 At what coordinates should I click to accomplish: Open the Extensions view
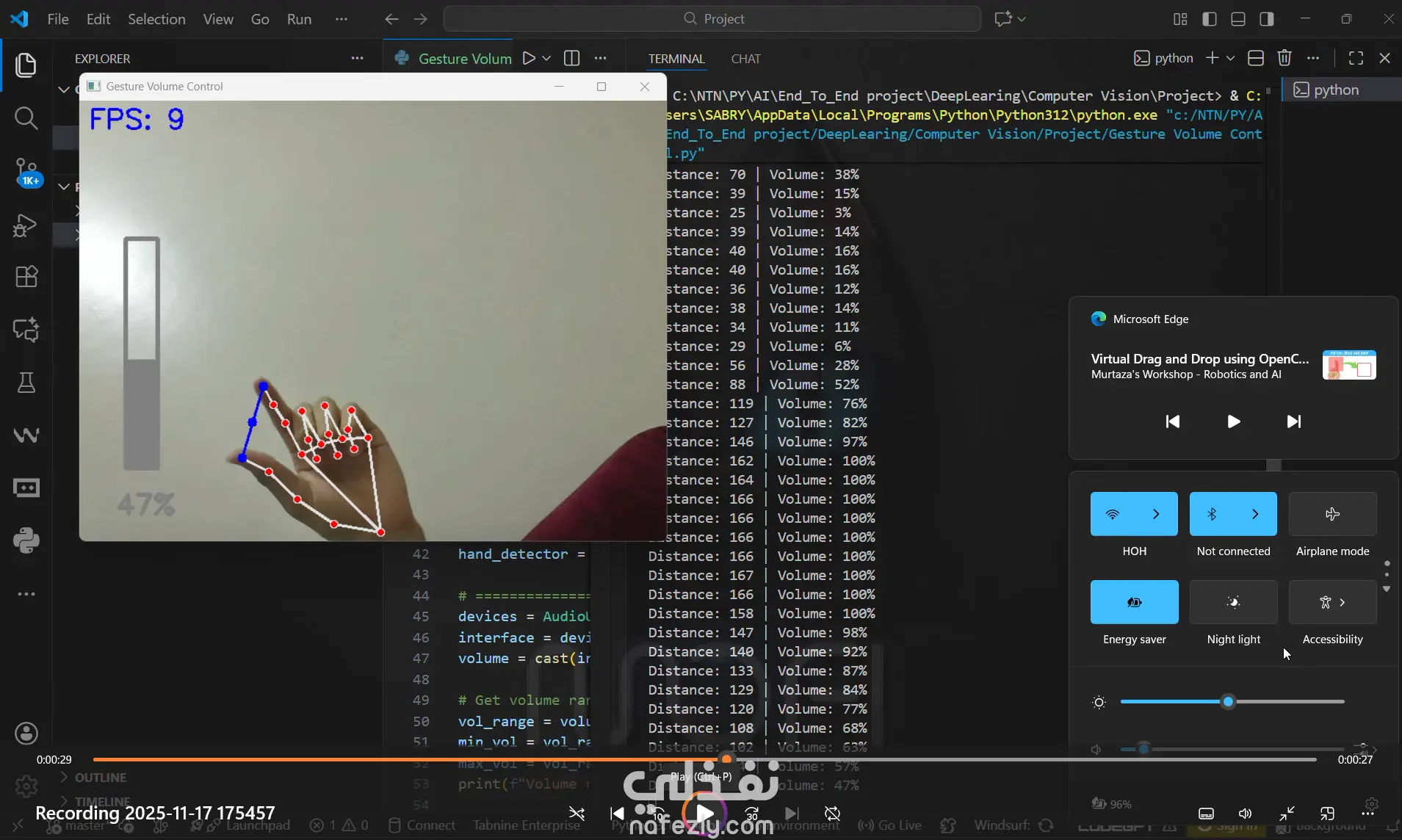tap(26, 277)
